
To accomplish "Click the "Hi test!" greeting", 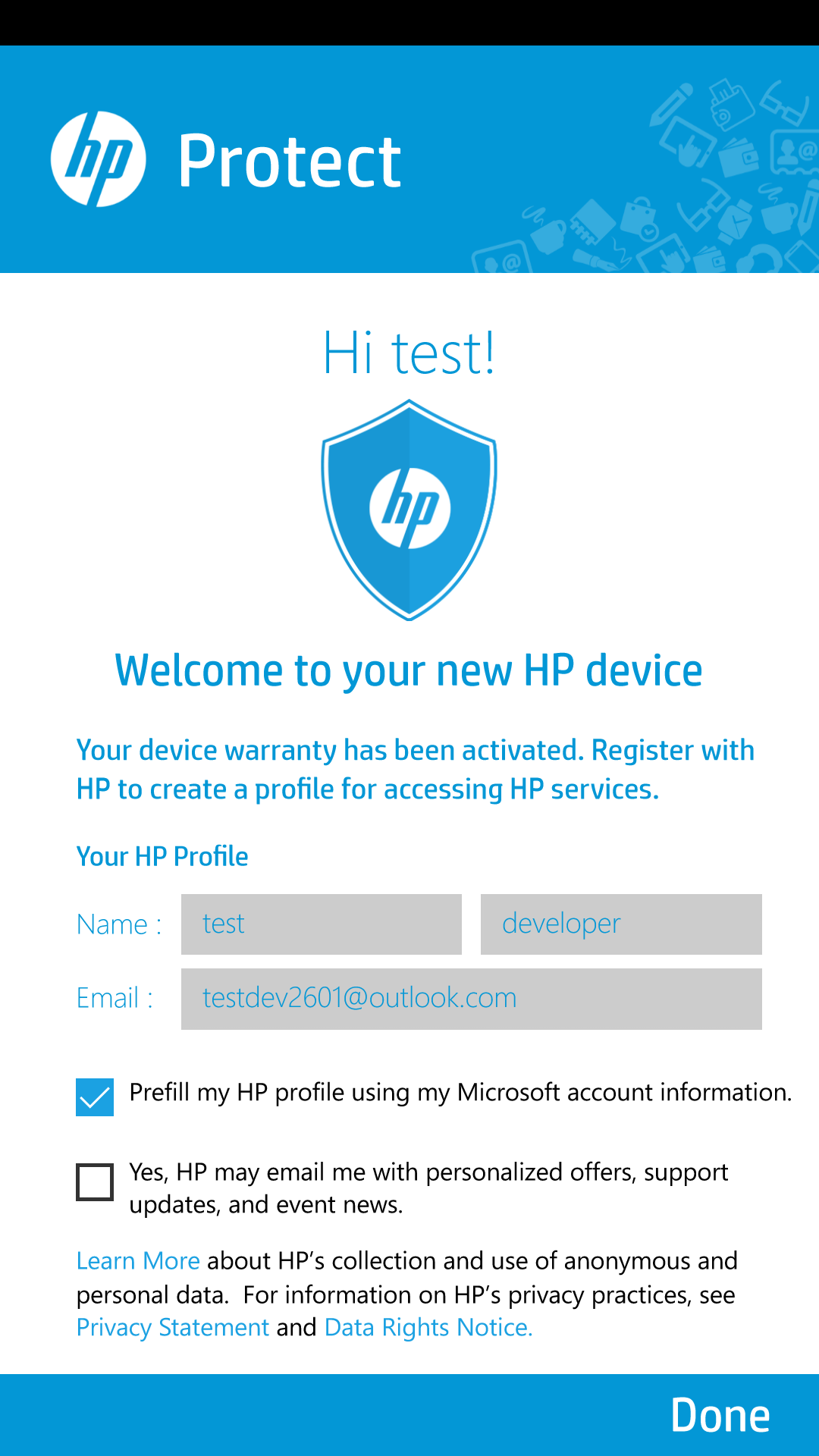I will (409, 353).
